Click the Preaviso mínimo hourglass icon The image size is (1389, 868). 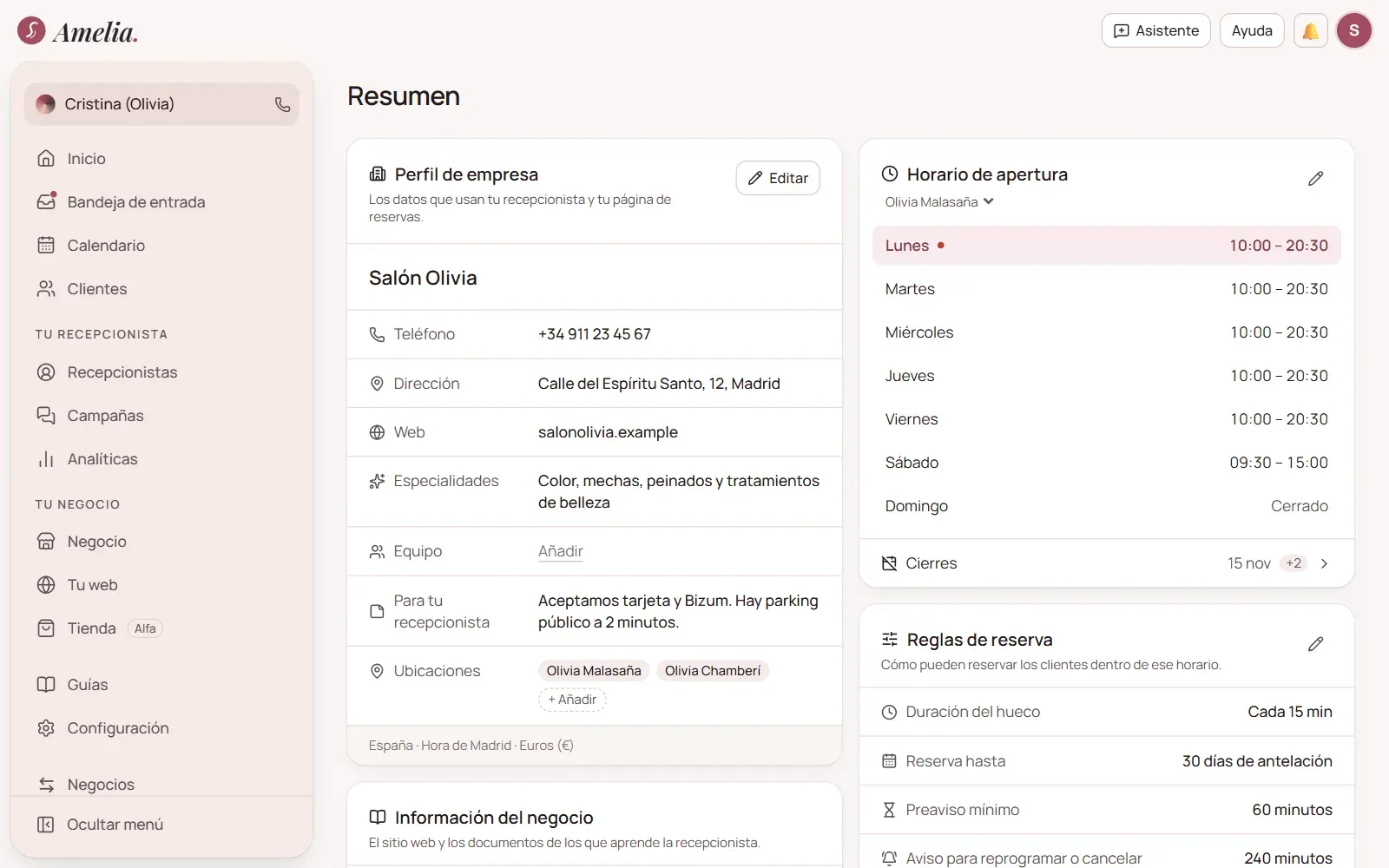(x=889, y=810)
